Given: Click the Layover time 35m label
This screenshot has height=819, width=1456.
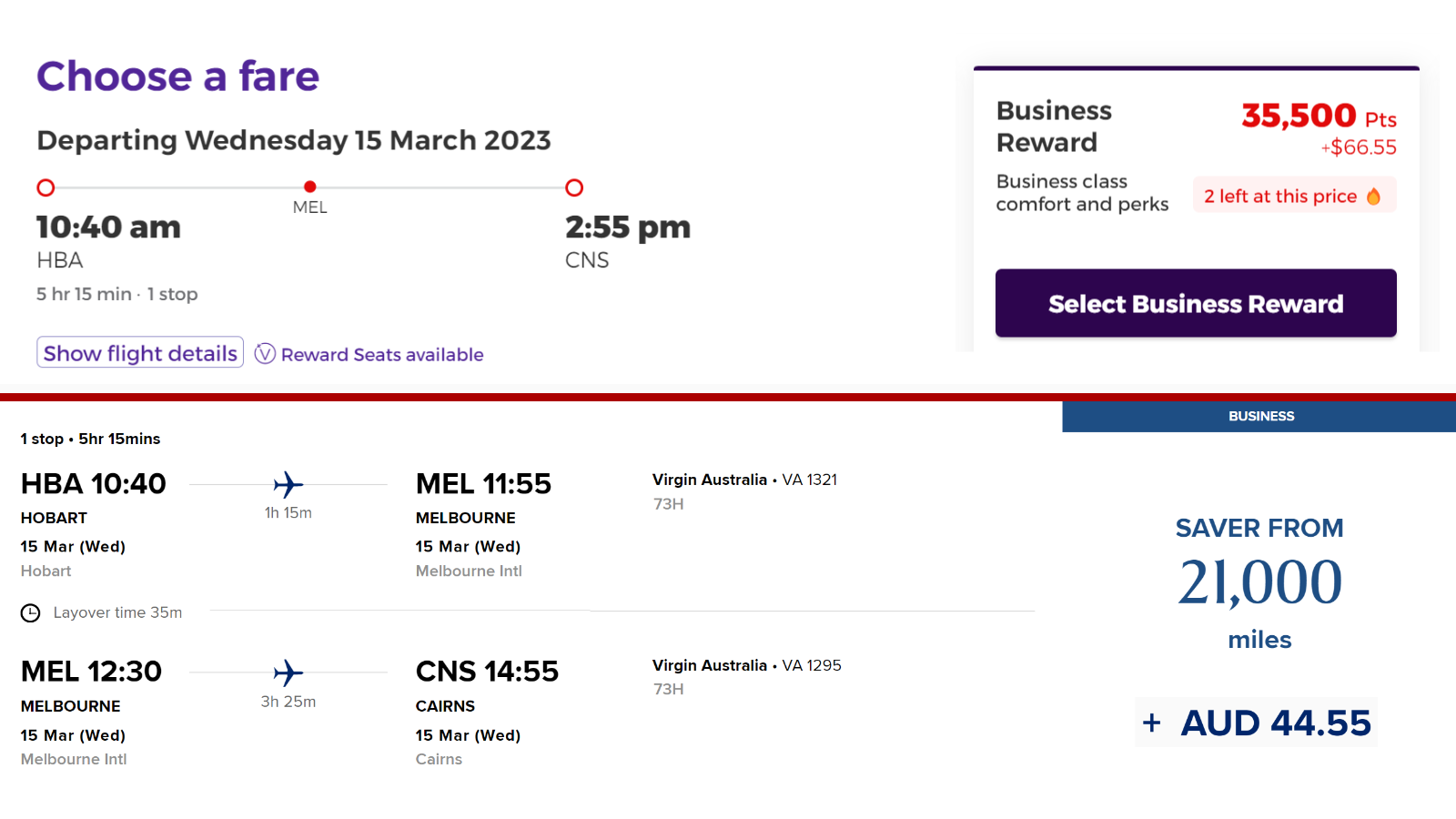Looking at the screenshot, I should click(117, 612).
